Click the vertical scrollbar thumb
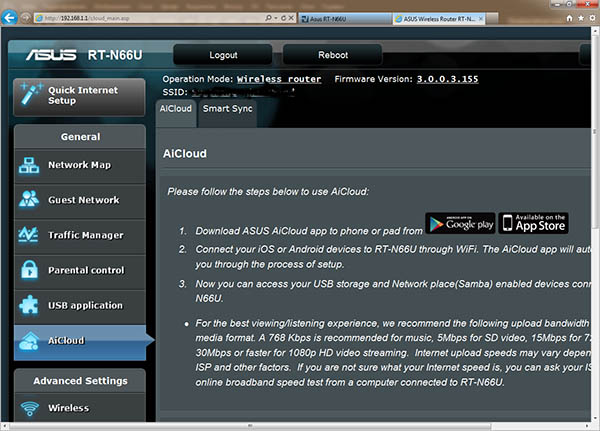Image resolution: width=600 pixels, height=431 pixels. point(595,134)
